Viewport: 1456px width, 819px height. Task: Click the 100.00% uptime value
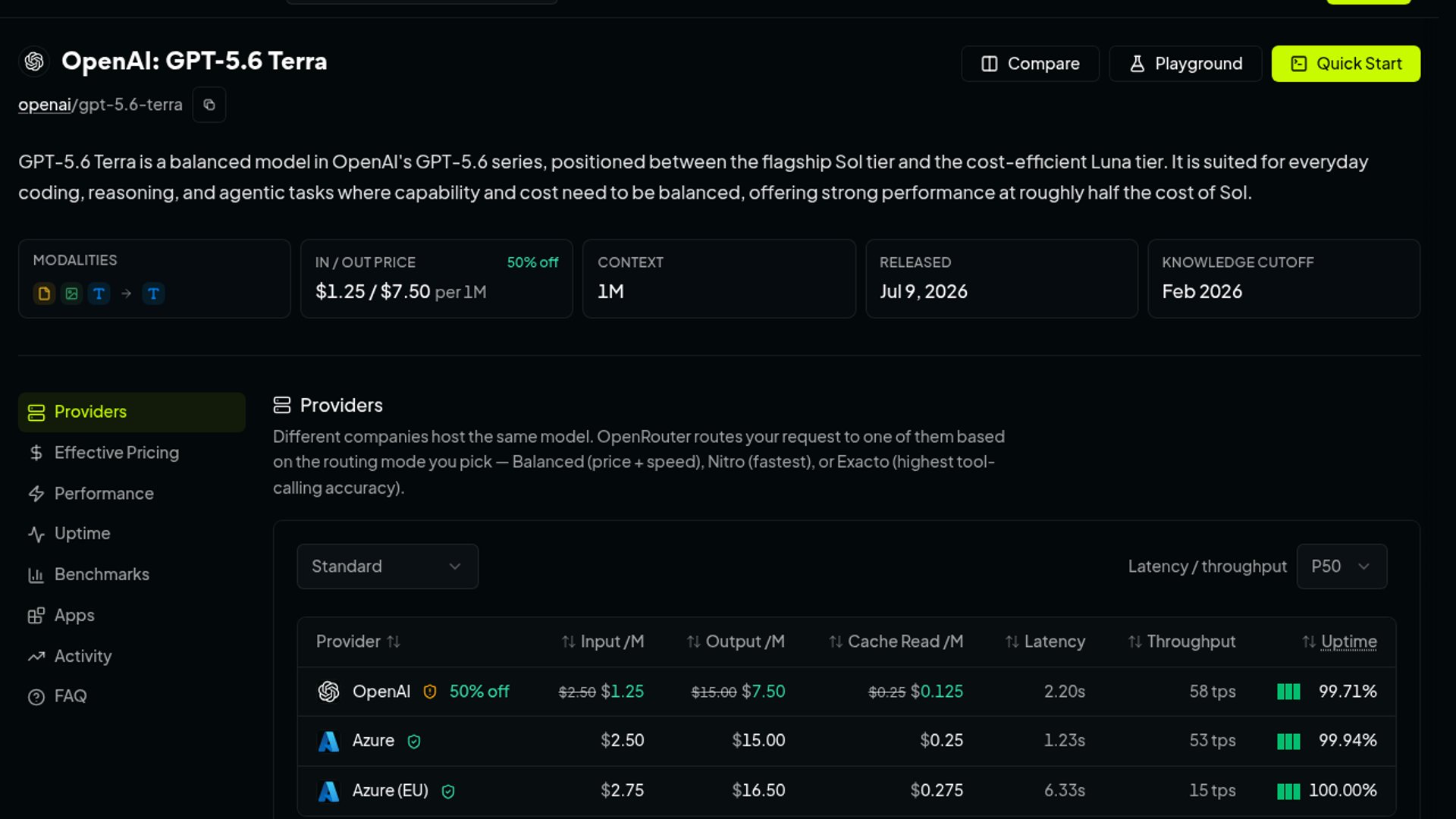pos(1343,790)
